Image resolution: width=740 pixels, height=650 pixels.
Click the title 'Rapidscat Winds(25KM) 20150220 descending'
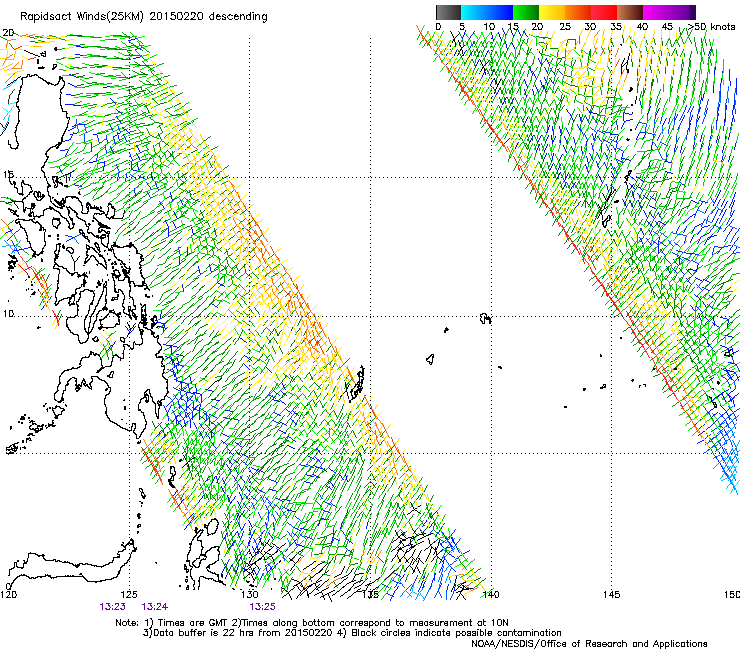(x=144, y=17)
